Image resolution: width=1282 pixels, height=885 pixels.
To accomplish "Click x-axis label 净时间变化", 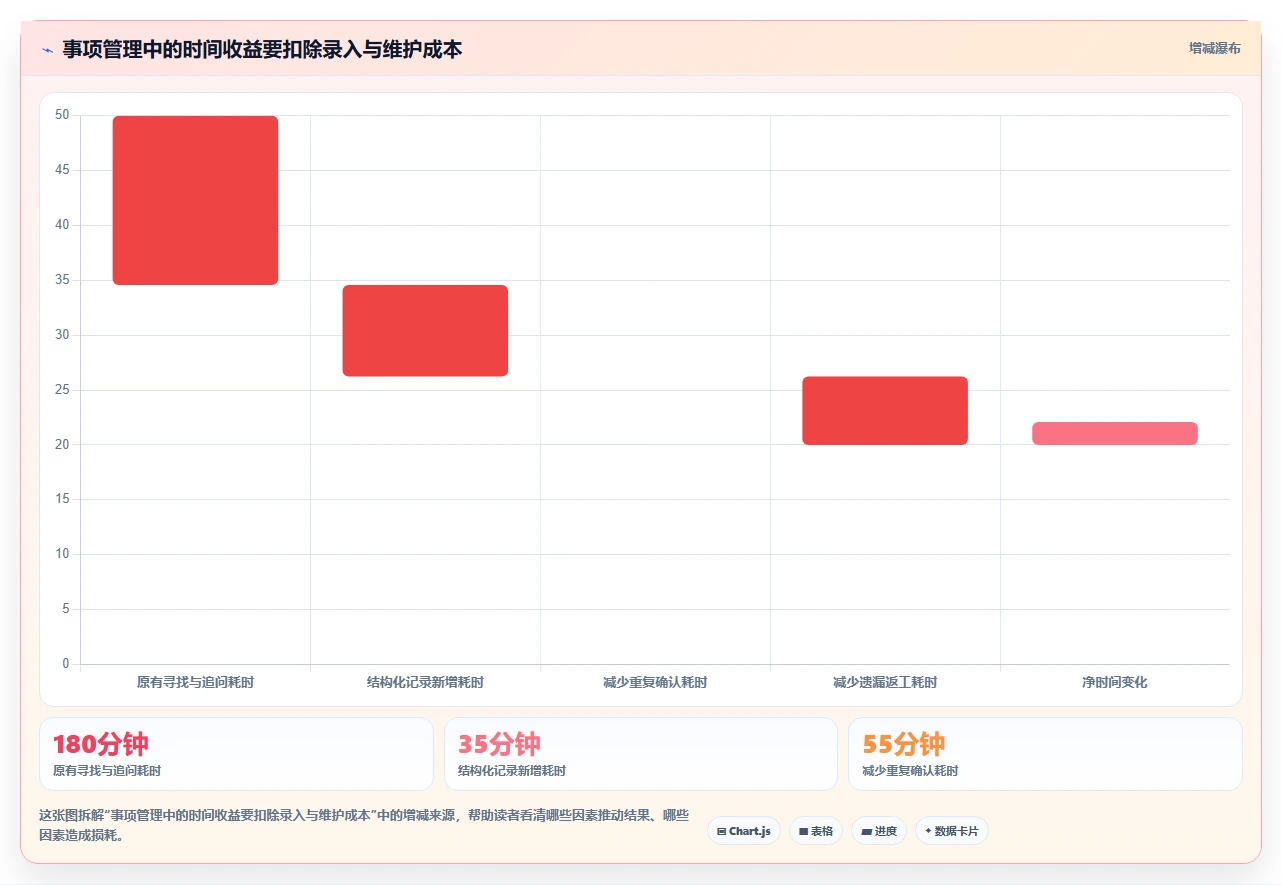I will 1115,683.
